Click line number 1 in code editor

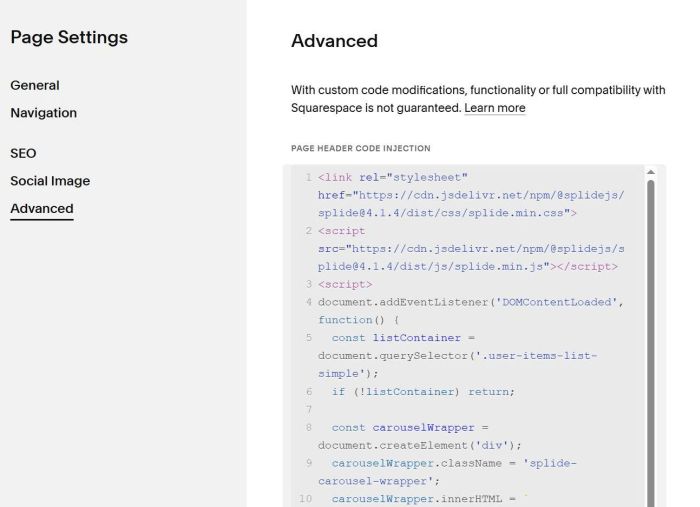308,177
